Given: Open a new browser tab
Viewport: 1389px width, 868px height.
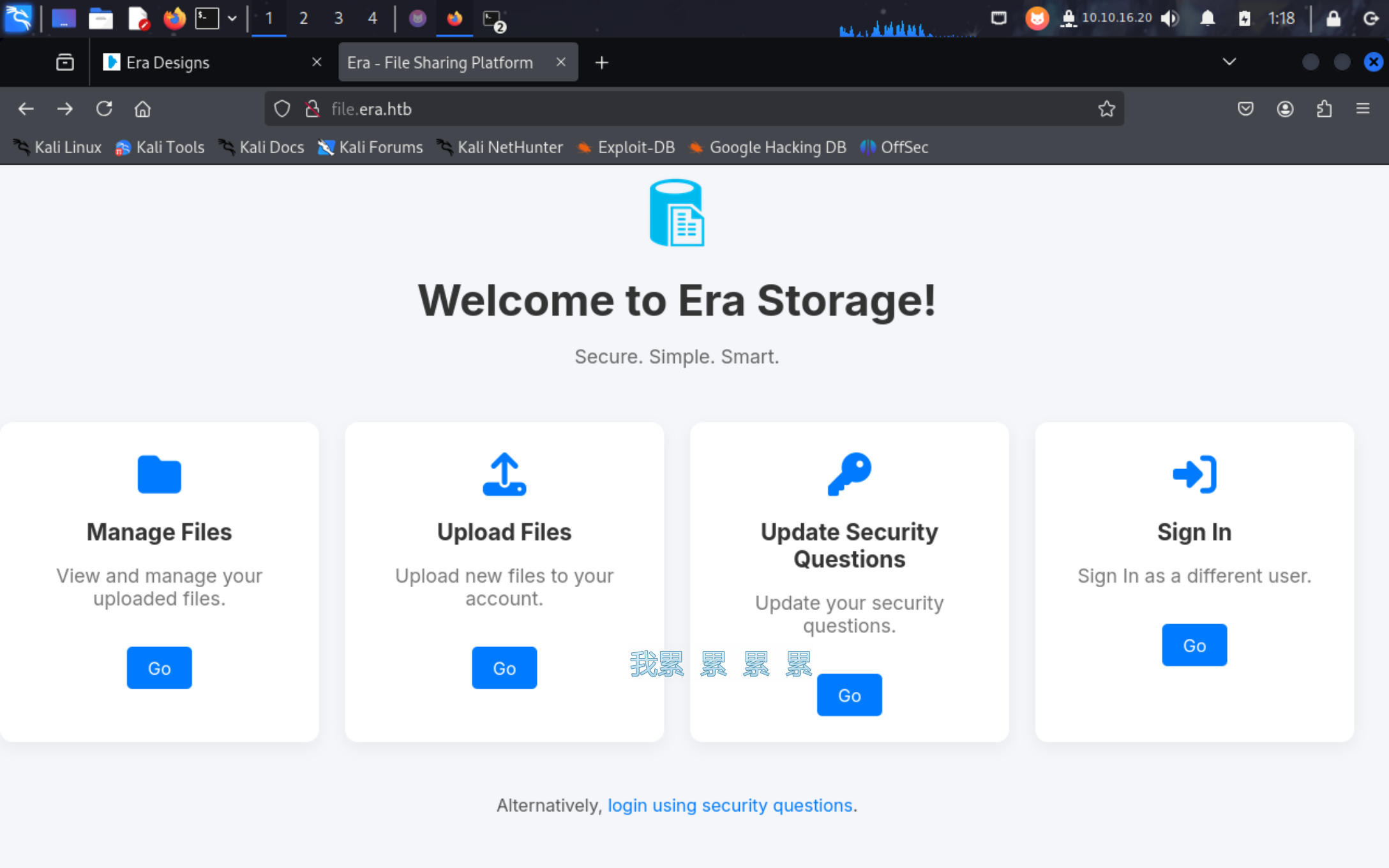Looking at the screenshot, I should tap(601, 63).
